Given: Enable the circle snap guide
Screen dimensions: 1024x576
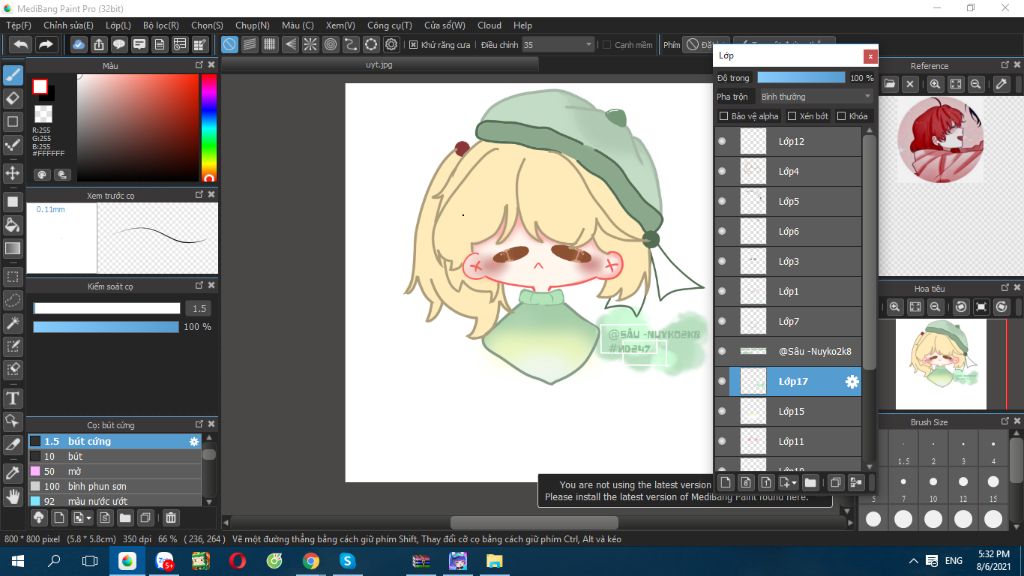Looking at the screenshot, I should pyautogui.click(x=330, y=44).
